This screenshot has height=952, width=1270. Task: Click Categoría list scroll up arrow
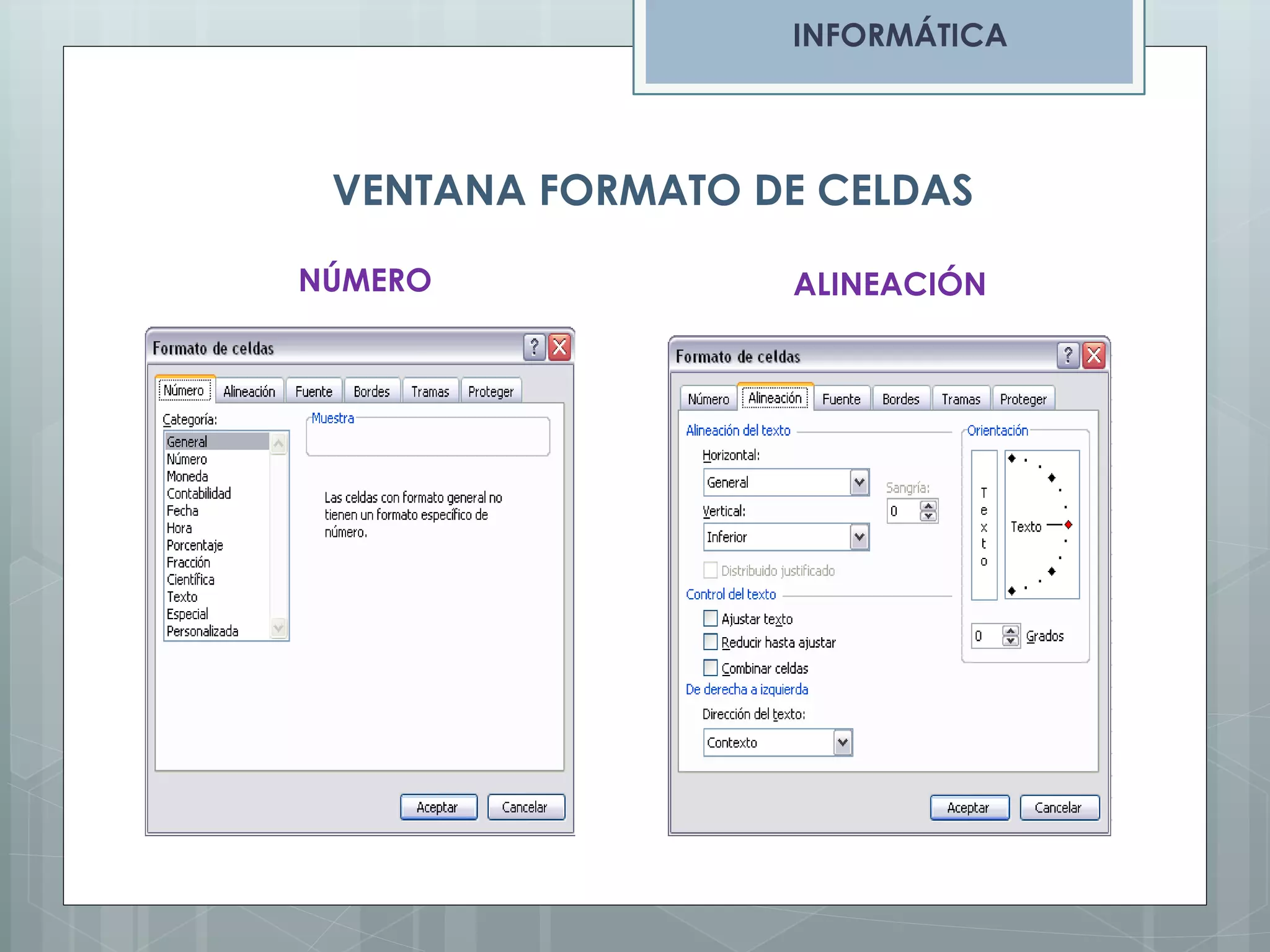(278, 443)
